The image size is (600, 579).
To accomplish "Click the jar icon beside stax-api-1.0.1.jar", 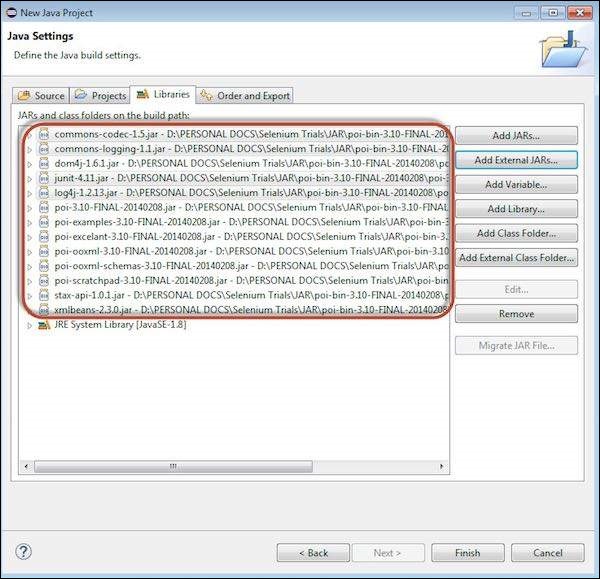I will tap(44, 295).
